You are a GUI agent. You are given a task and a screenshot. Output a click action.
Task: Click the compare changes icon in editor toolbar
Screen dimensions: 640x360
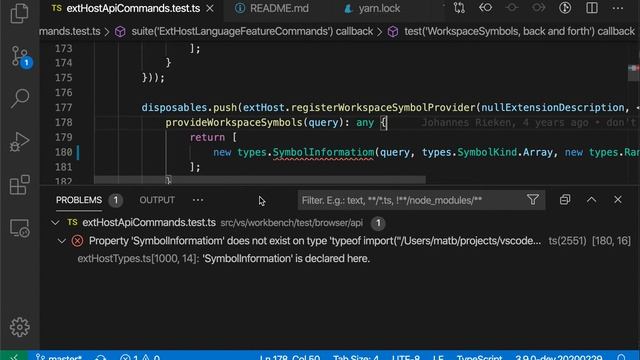pos(459,8)
